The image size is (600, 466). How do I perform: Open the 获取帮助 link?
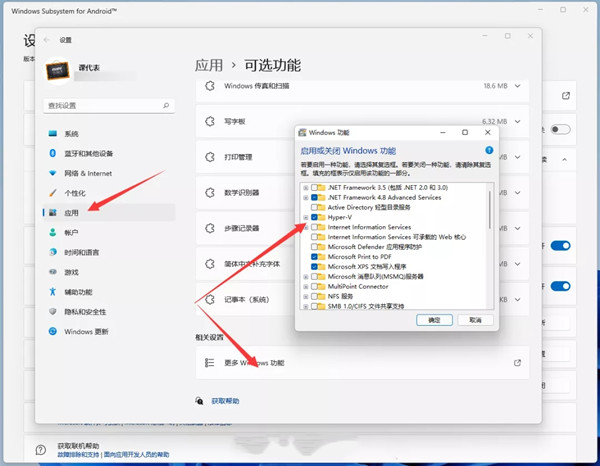(225, 401)
